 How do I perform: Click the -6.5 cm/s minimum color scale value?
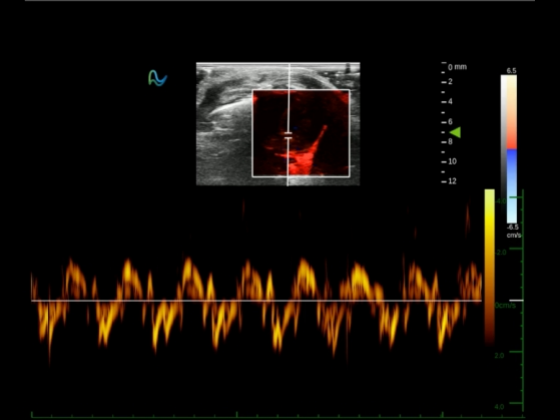point(513,231)
